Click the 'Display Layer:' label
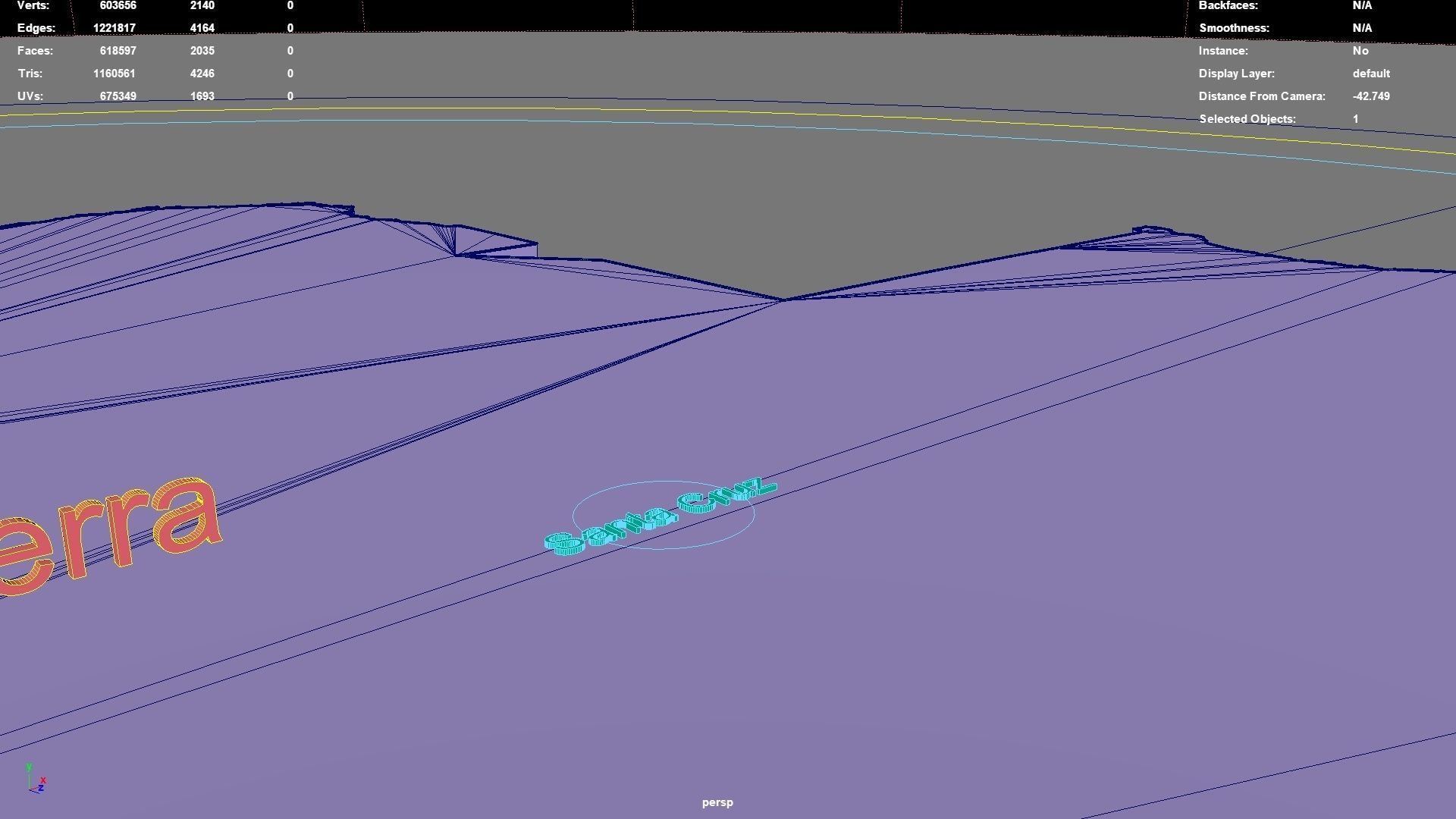This screenshot has height=819, width=1456. (1237, 74)
